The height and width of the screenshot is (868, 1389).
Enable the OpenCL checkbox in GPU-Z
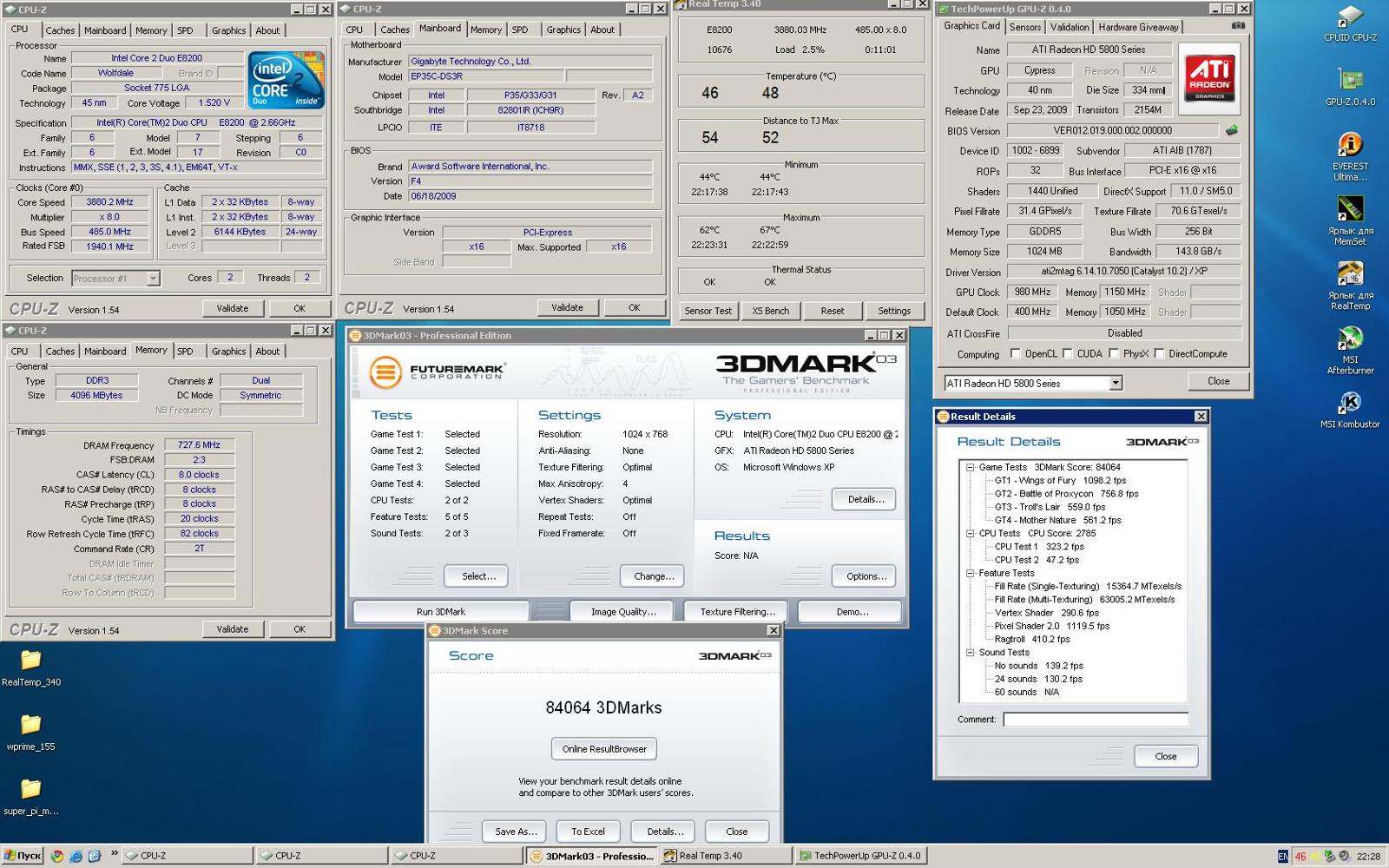1016,353
